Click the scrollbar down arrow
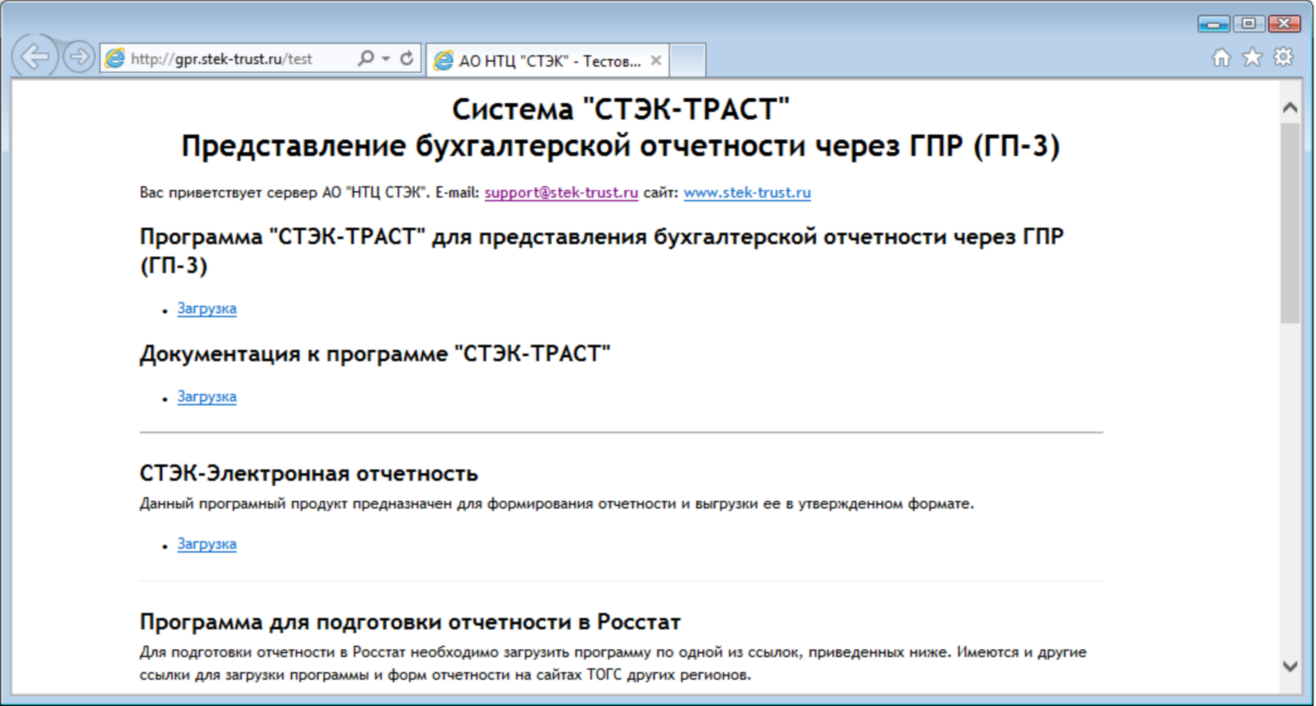 pyautogui.click(x=1290, y=666)
